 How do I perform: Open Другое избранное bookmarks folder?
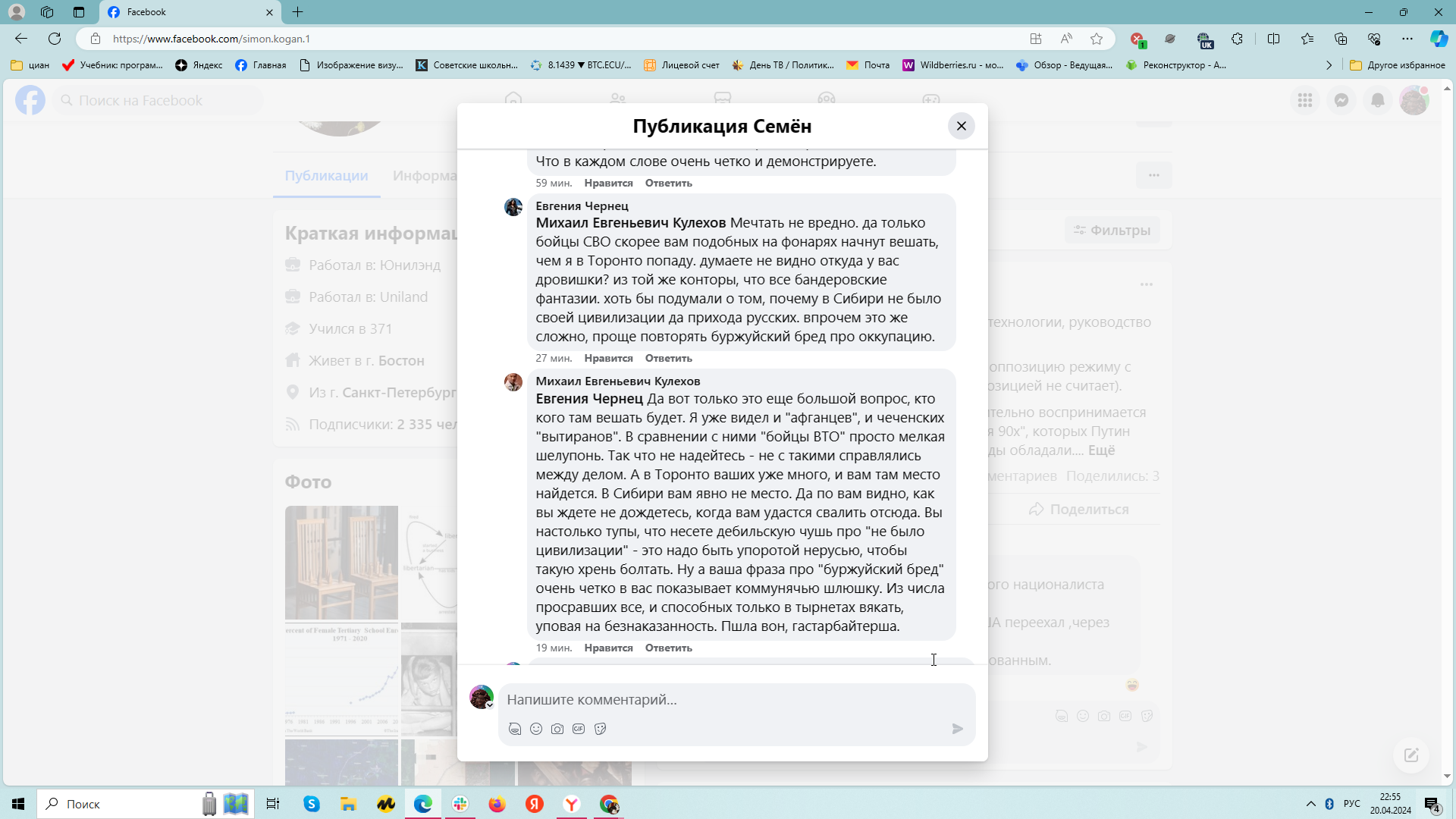pos(1398,65)
